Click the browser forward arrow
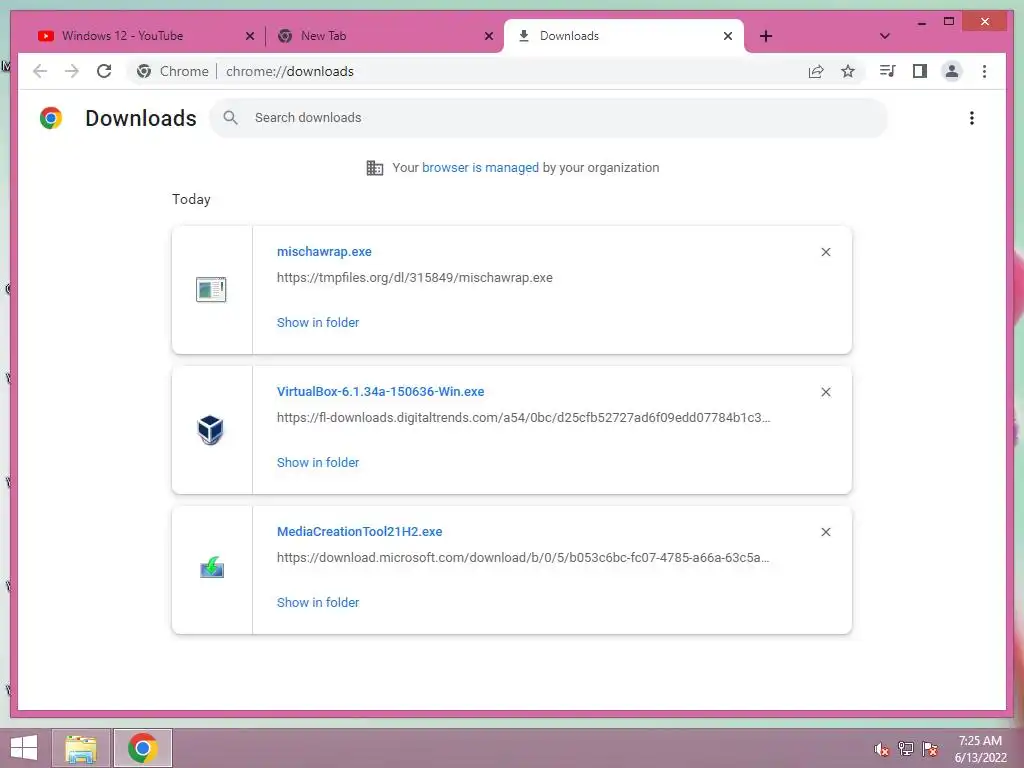This screenshot has height=768, width=1024. (72, 71)
